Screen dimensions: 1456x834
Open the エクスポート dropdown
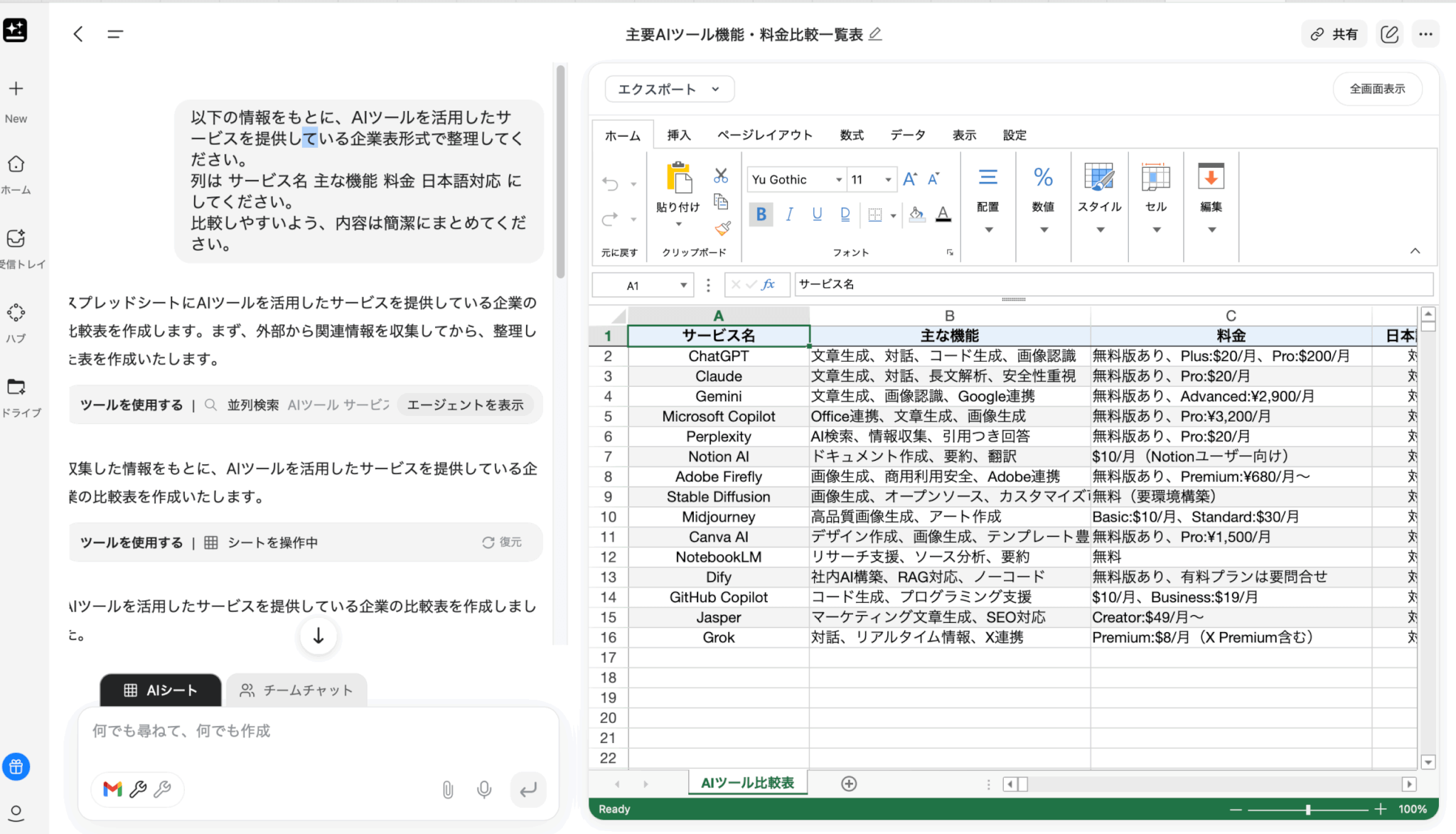pyautogui.click(x=669, y=89)
